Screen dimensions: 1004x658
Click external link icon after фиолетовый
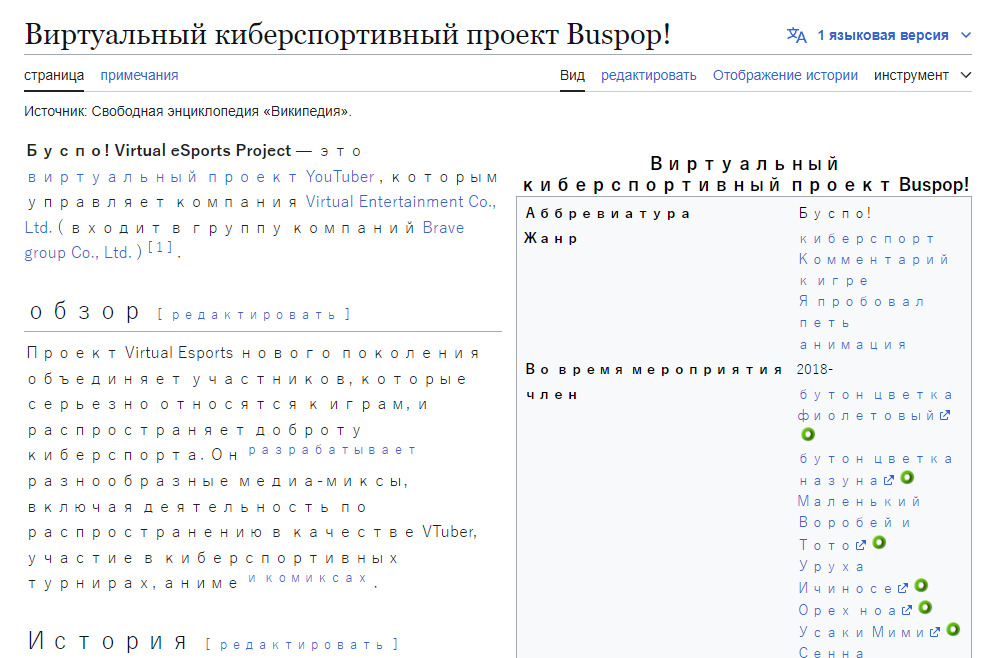pos(945,416)
